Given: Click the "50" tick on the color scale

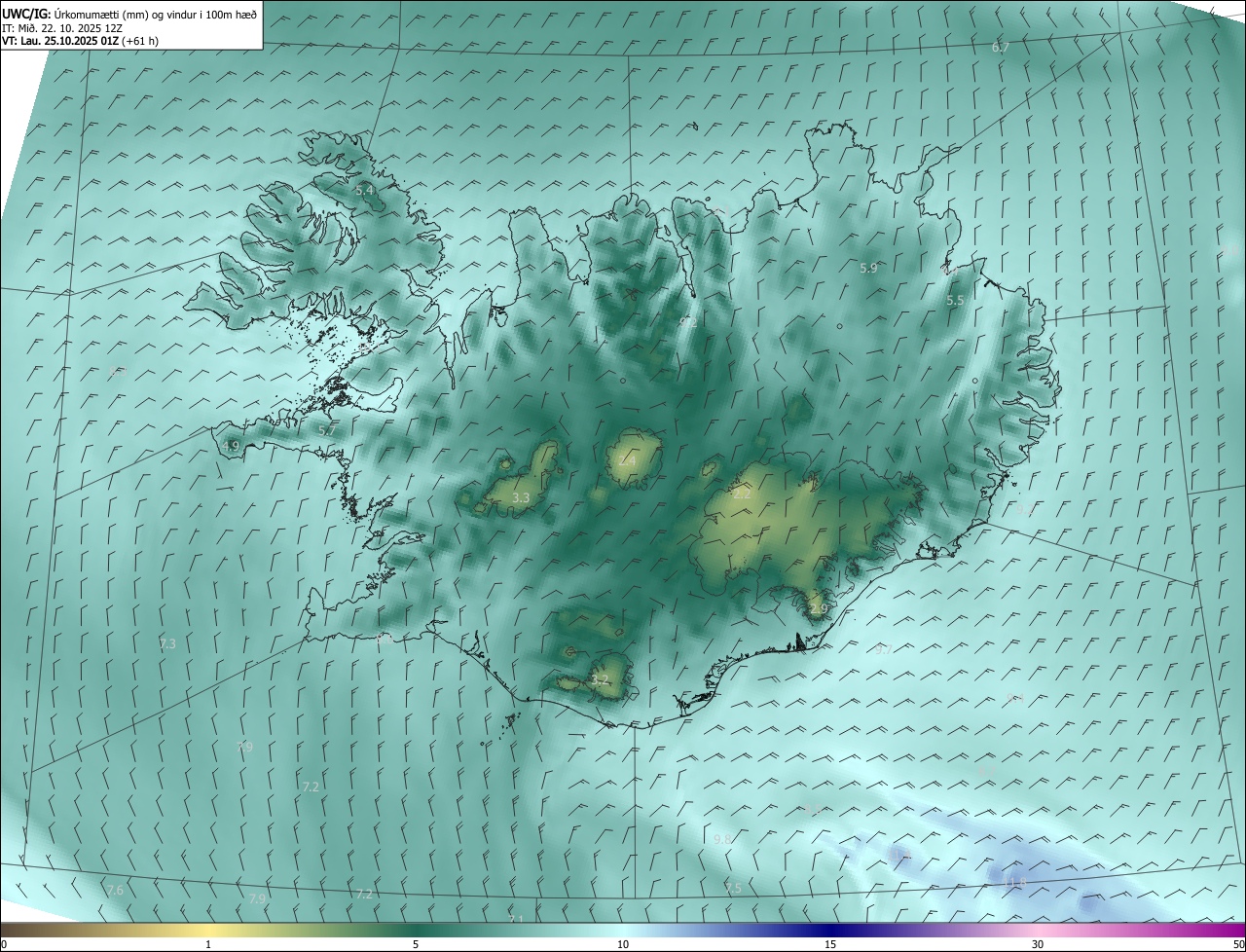Looking at the screenshot, I should pos(1237,944).
